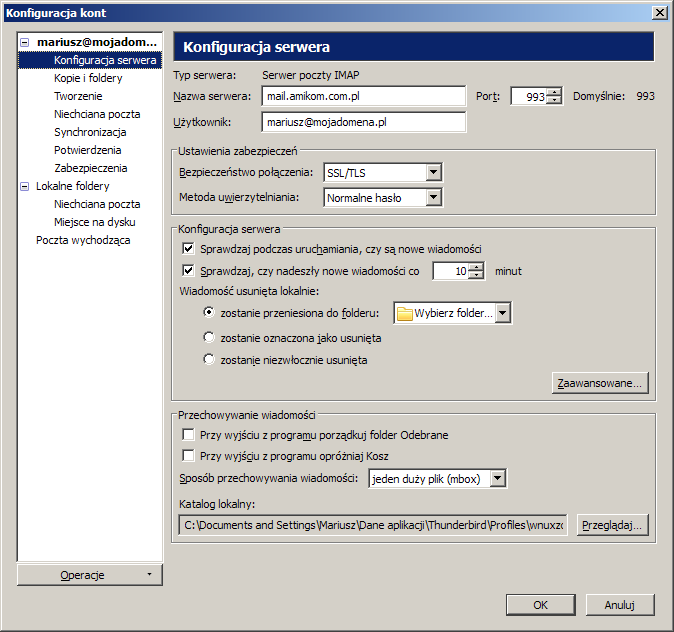
Task: Enable emptying Kosz on program exit
Action: (188, 455)
